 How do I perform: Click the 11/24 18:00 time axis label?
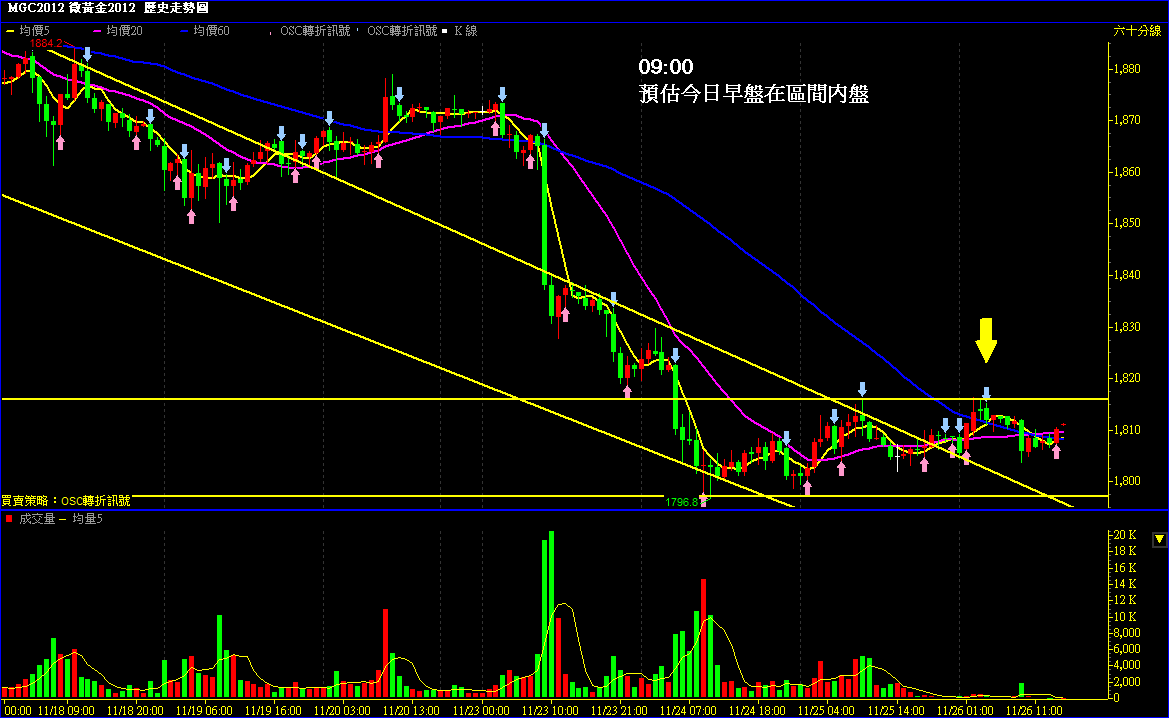pos(757,711)
